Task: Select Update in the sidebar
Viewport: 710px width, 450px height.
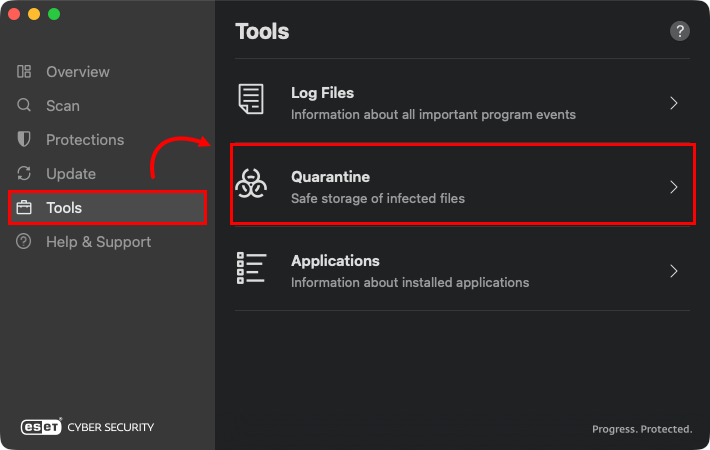Action: point(71,174)
